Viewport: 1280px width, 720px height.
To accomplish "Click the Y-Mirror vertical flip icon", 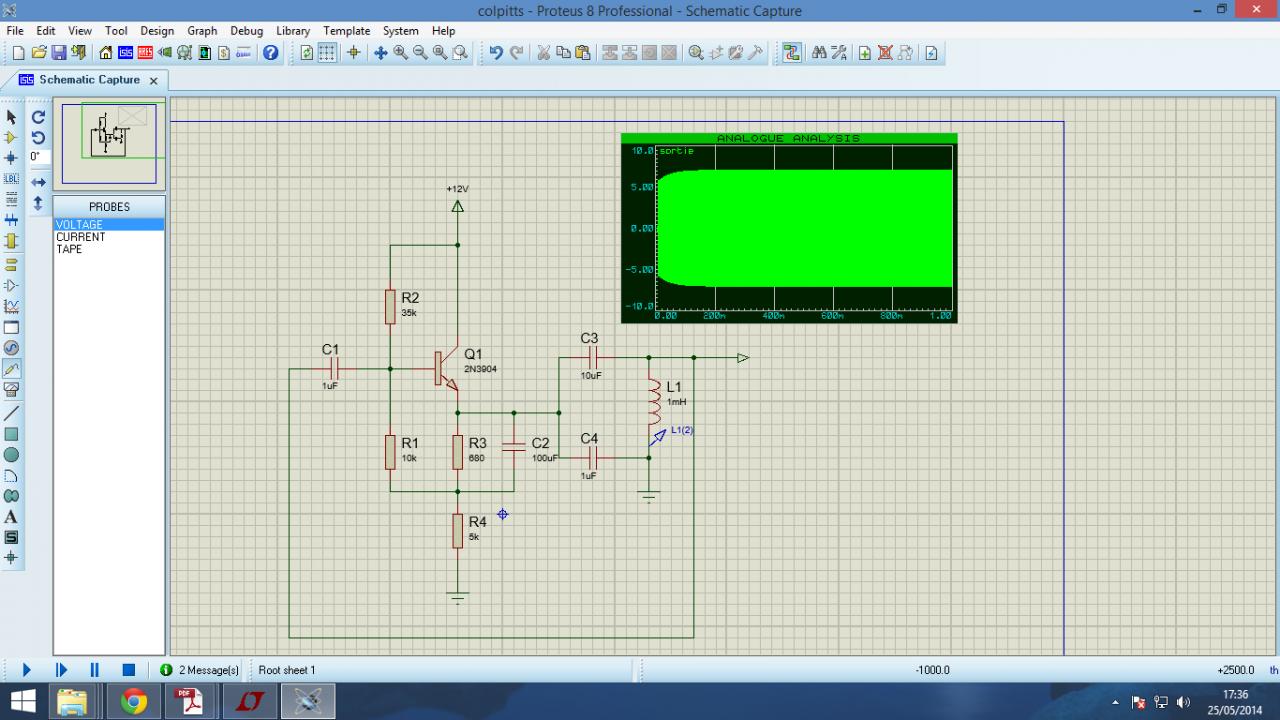I will pos(38,203).
